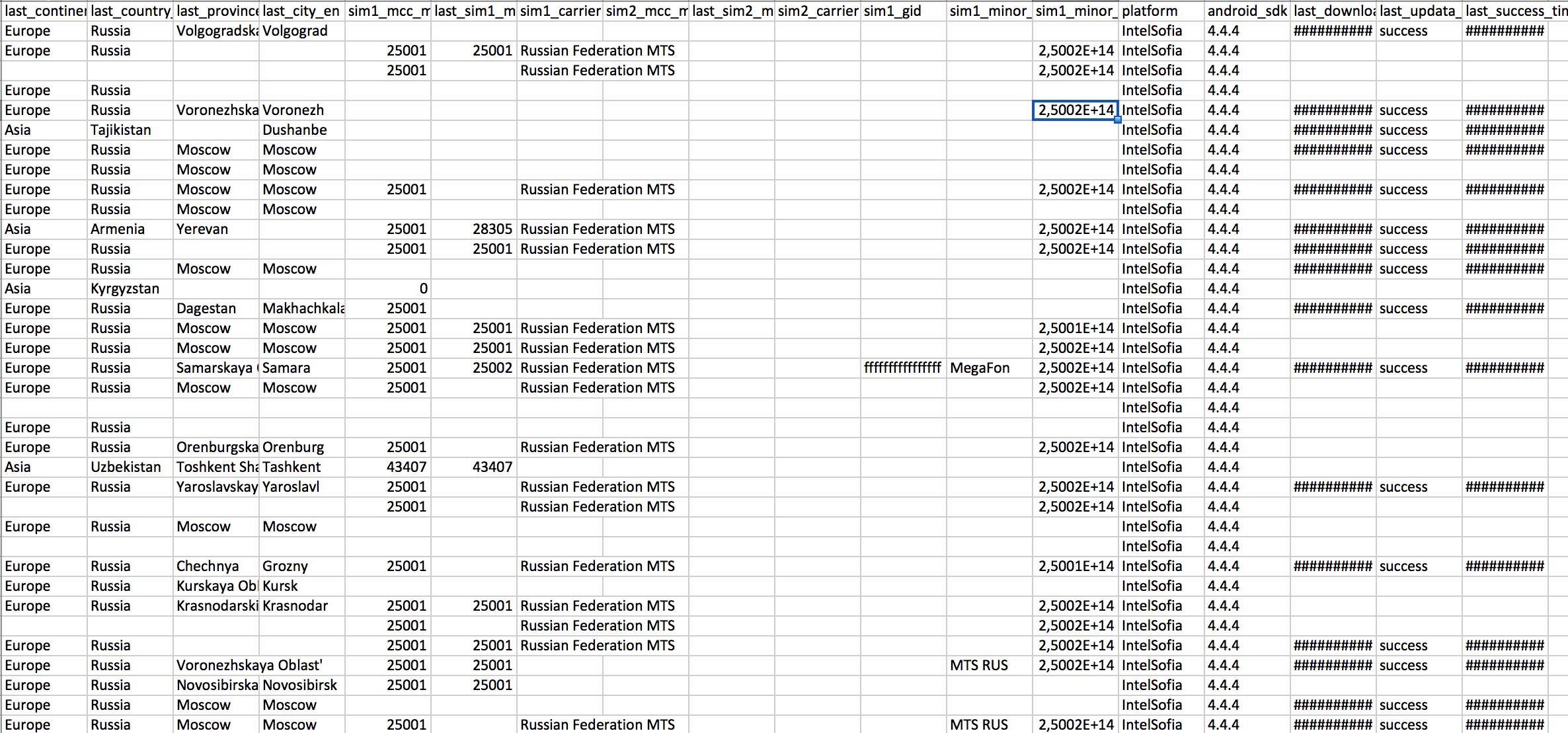This screenshot has width=1568, height=733.
Task: Click the Armenia country cell
Action: [x=130, y=229]
